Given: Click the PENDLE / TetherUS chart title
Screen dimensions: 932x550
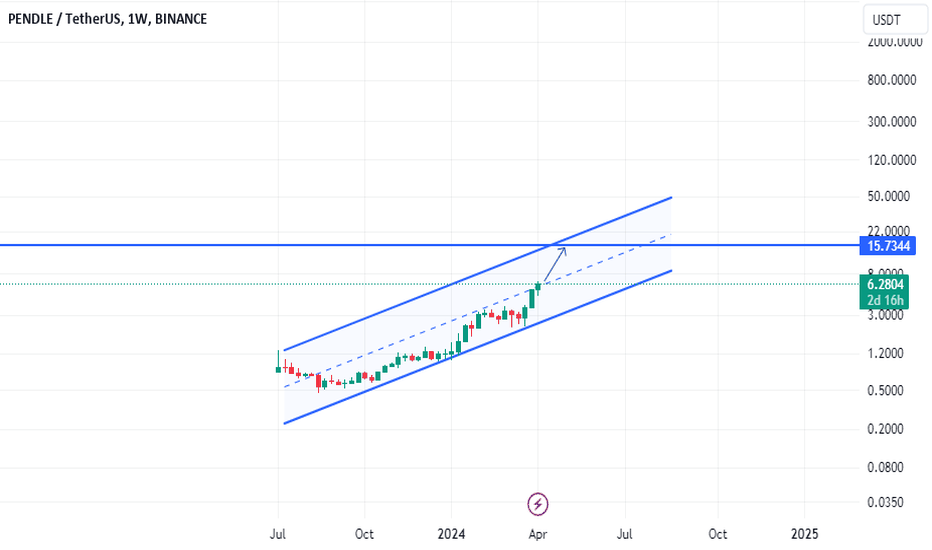Looking at the screenshot, I should pyautogui.click(x=108, y=19).
